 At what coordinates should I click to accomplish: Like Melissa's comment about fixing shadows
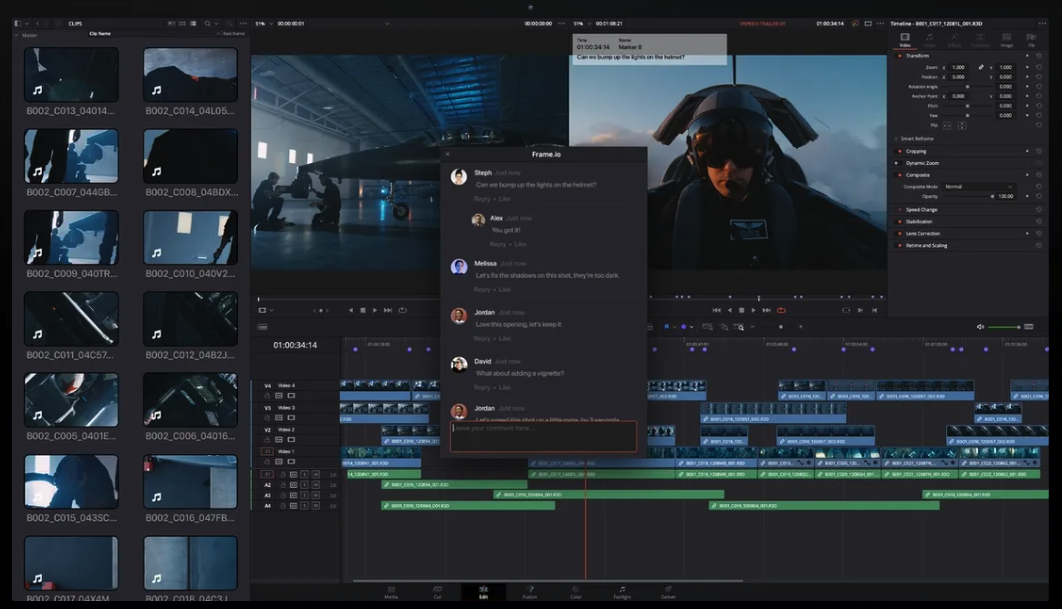click(505, 289)
